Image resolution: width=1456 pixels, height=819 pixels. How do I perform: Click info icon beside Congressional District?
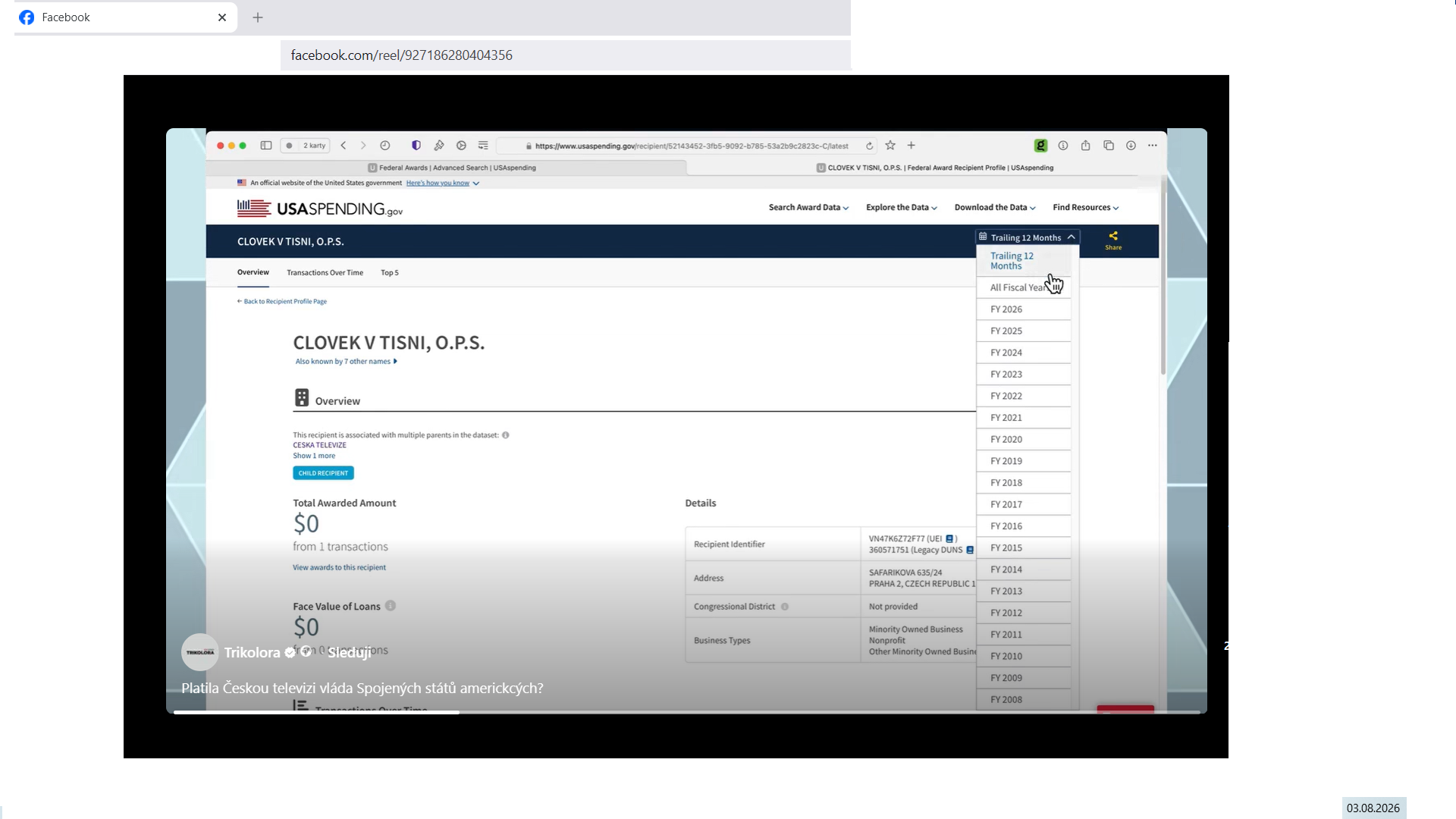(x=785, y=607)
